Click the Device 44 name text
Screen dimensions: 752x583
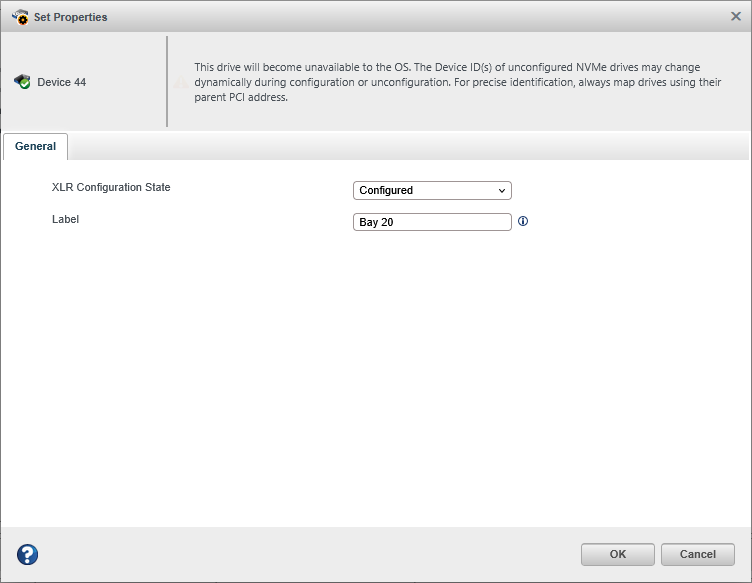(62, 82)
